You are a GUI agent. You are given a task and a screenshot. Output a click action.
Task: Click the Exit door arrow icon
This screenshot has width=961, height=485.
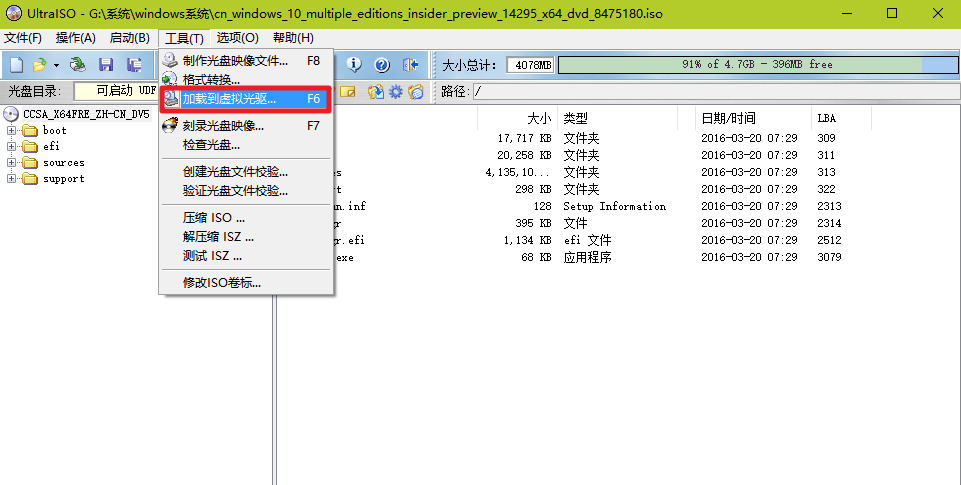coord(410,64)
